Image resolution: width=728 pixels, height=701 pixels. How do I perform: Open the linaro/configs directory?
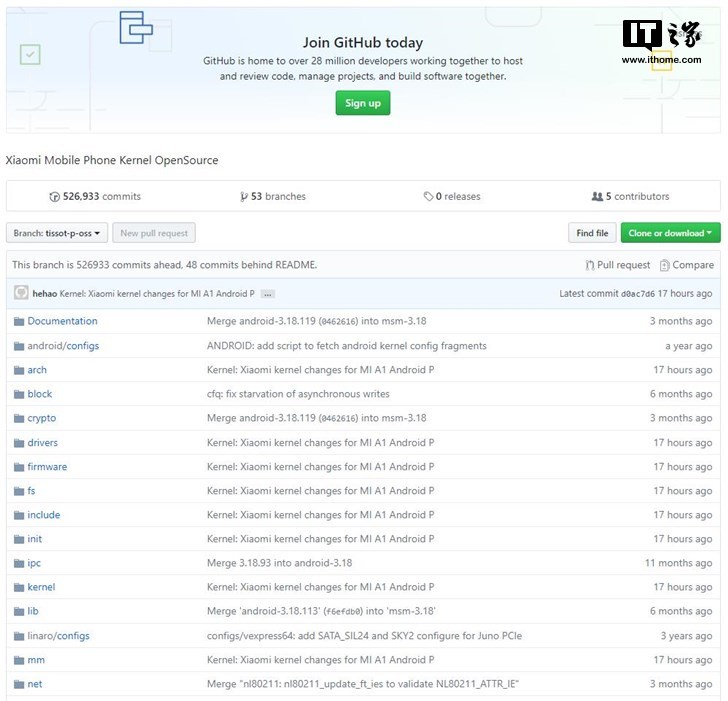(x=58, y=636)
